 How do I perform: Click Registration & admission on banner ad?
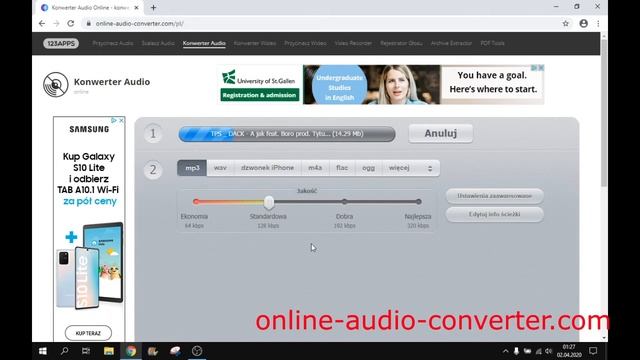click(259, 95)
